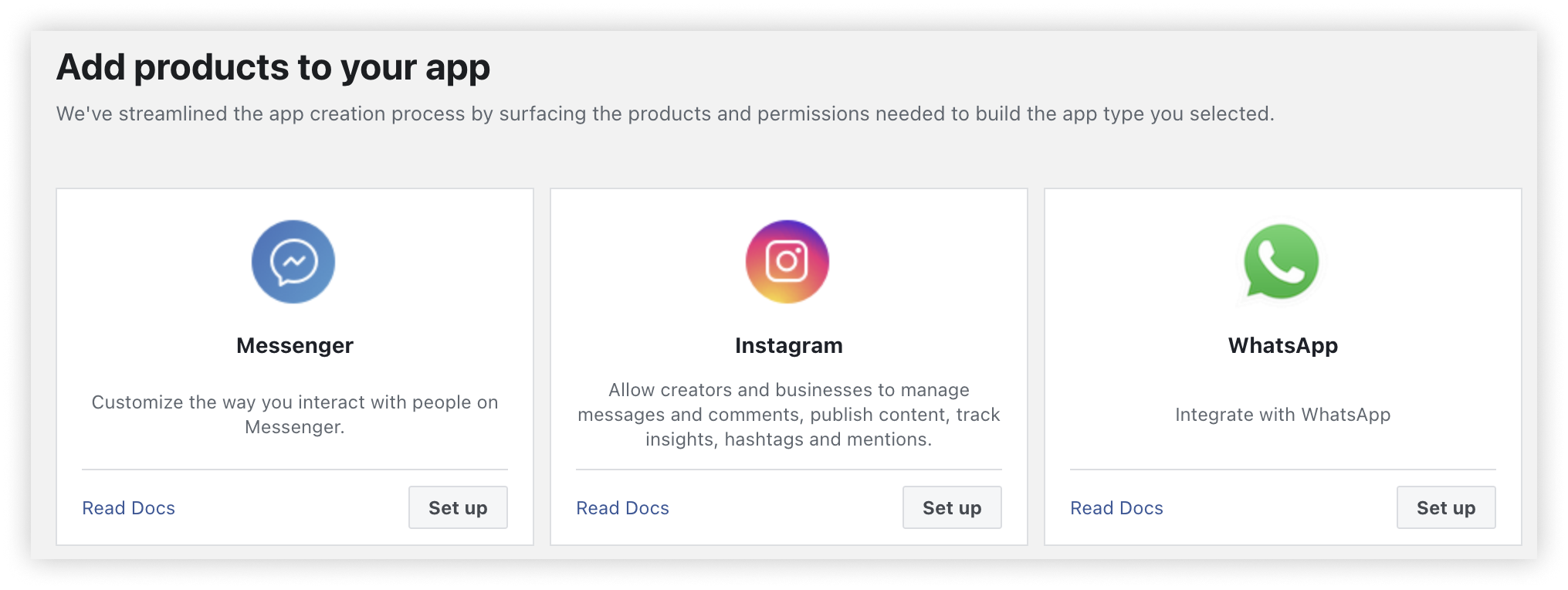Select the Instagram product title
Screen dimensions: 1568x590
(x=789, y=345)
